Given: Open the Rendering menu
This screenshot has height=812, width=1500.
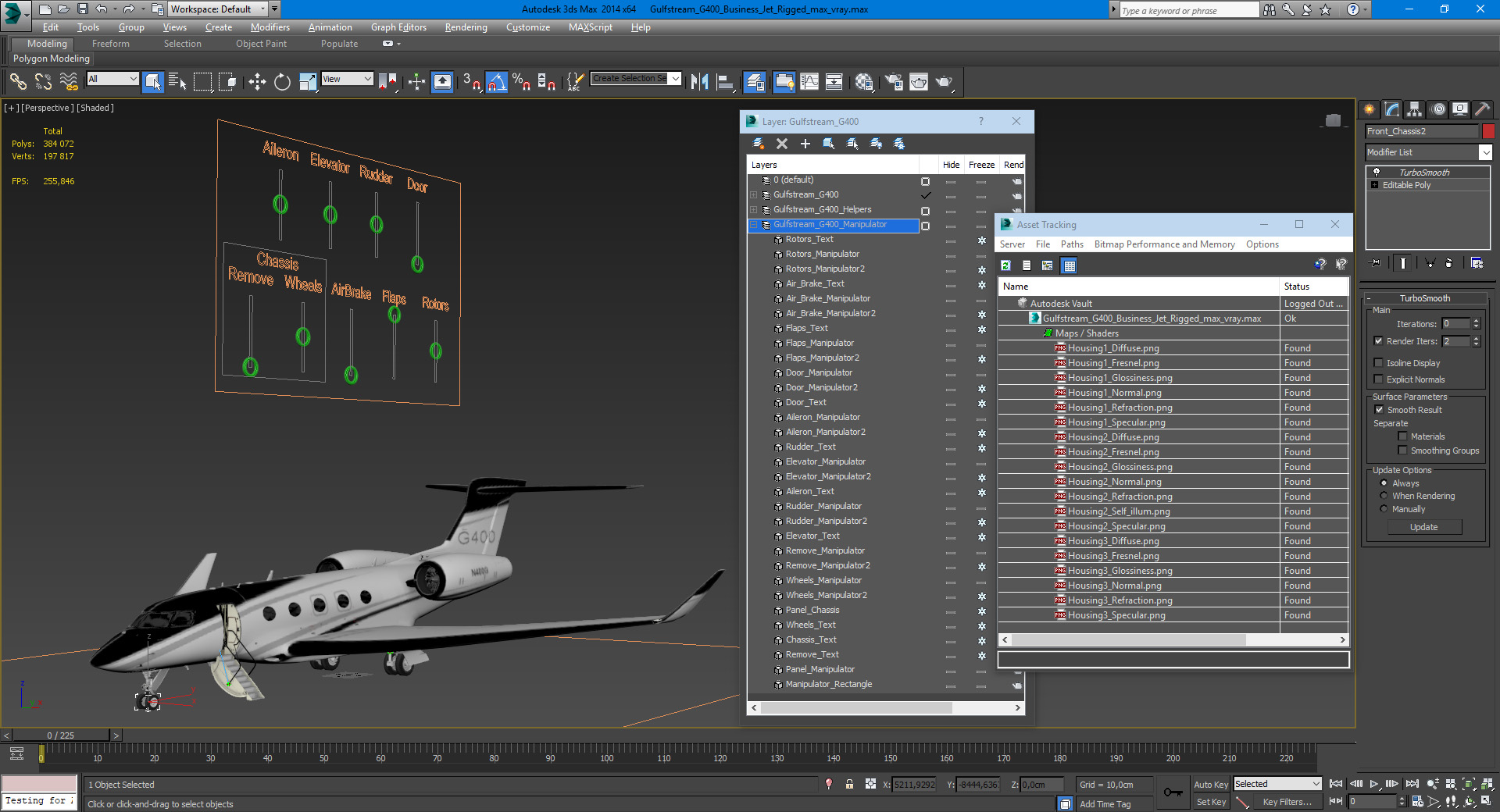Looking at the screenshot, I should [466, 27].
